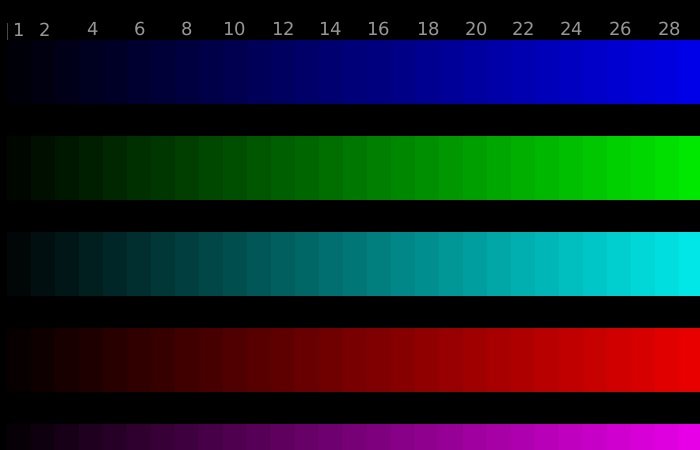Click the number 24 label
The width and height of the screenshot is (700, 450).
tap(571, 29)
